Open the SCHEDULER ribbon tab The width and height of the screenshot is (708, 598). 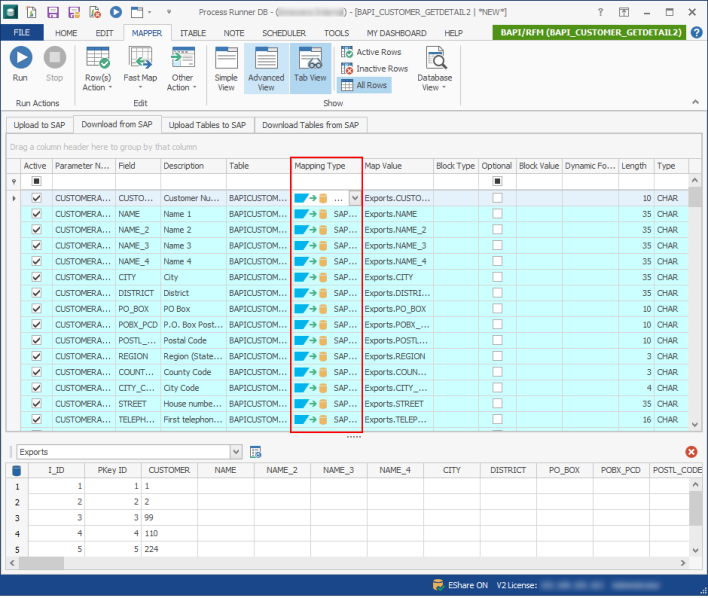coord(284,33)
